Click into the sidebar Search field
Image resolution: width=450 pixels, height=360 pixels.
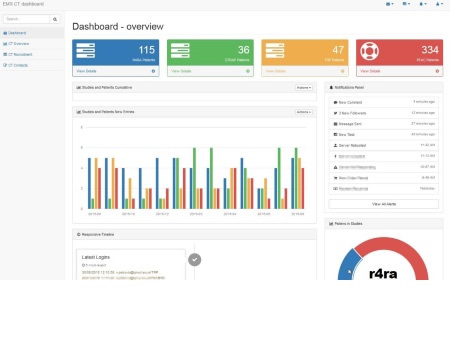[26, 19]
